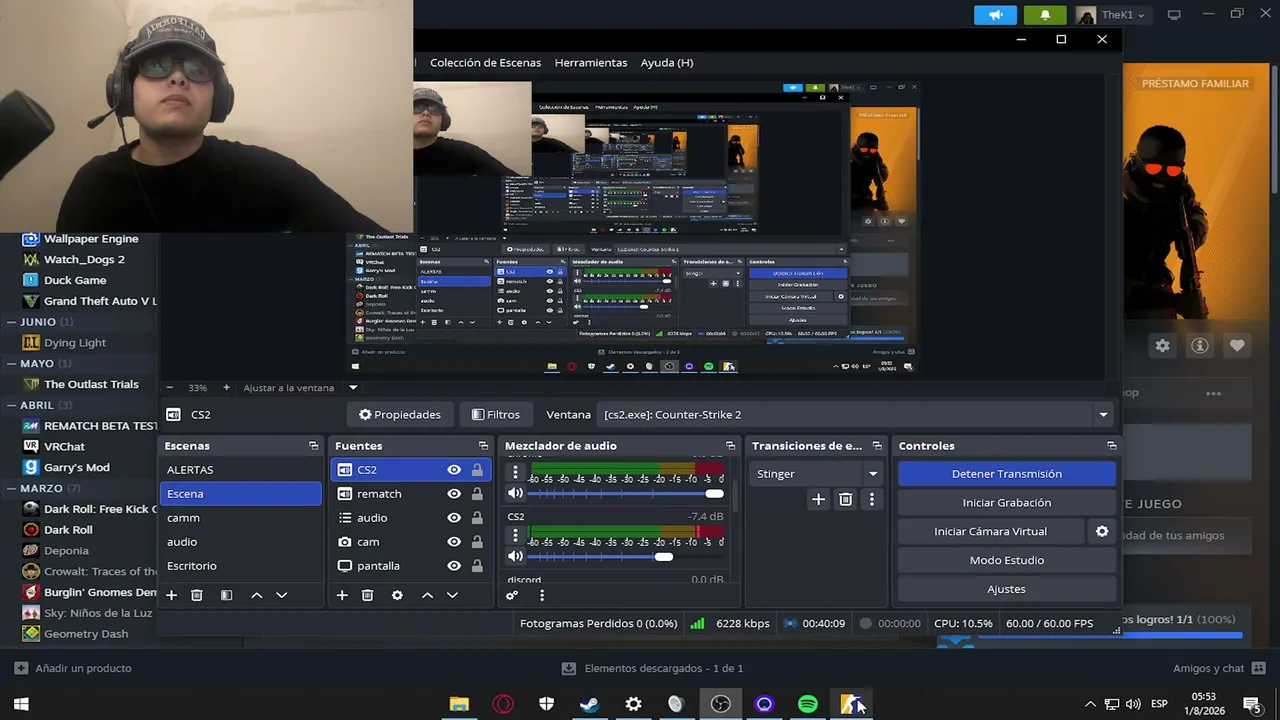Open the preview scaling dropdown arrow
This screenshot has width=1280, height=720.
pyautogui.click(x=353, y=388)
